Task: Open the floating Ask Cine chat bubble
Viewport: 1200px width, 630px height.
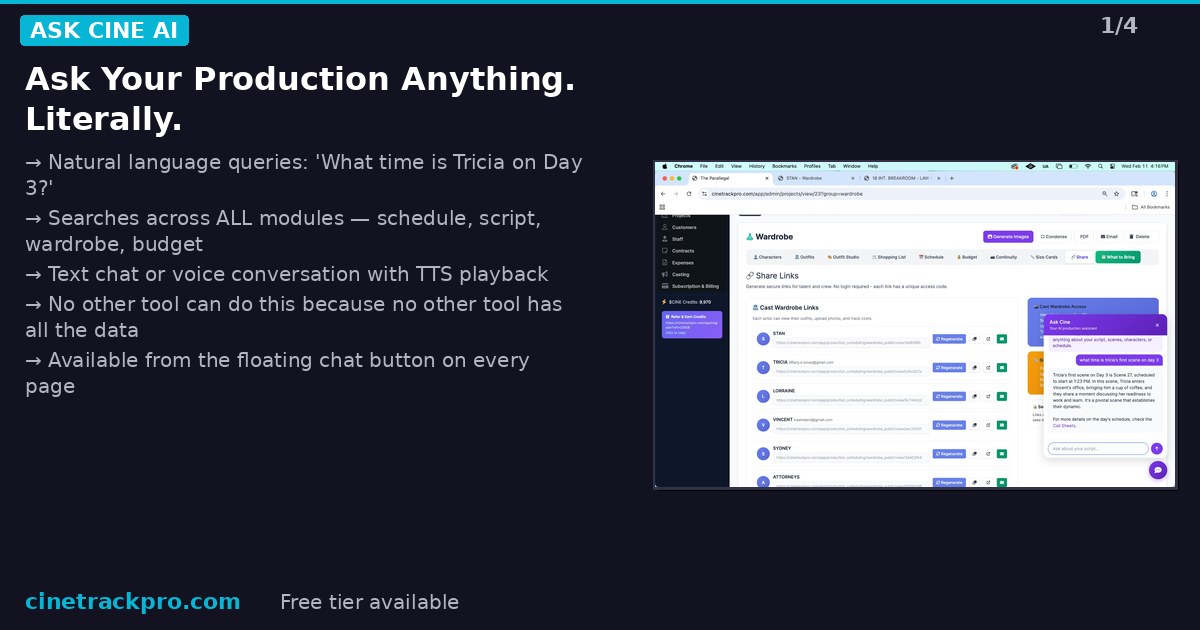Action: coord(1157,470)
